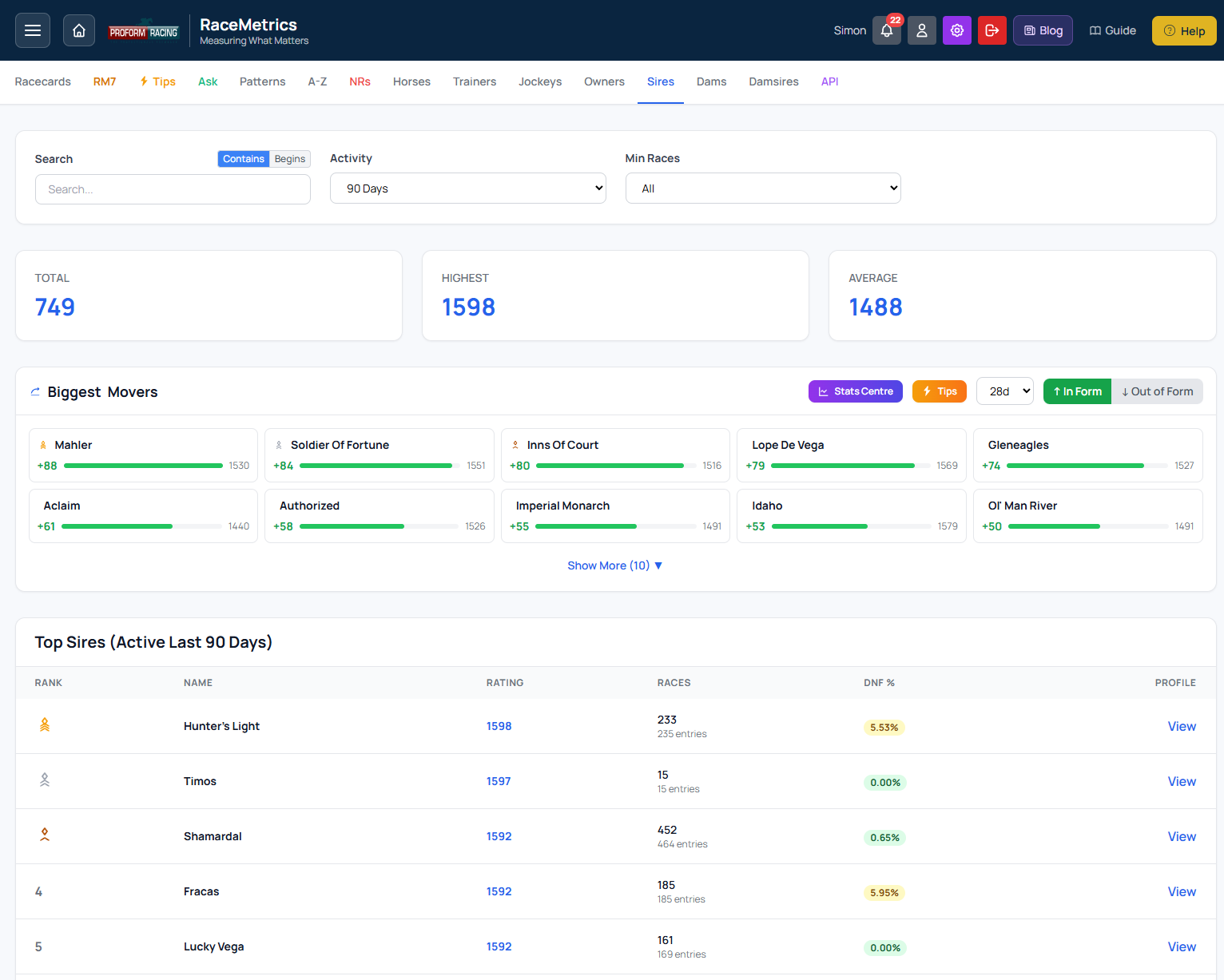Viewport: 1224px width, 980px height.
Task: Open the Stats Centre button
Action: point(856,391)
